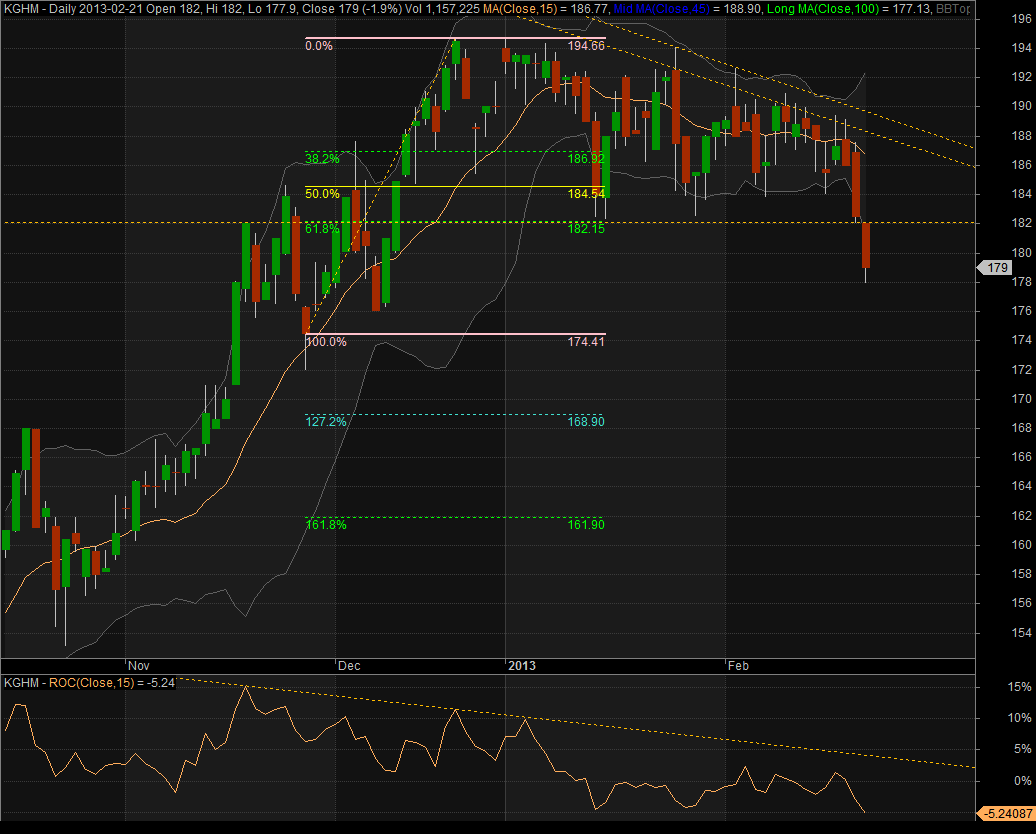Screen dimensions: 1036x834
Task: Click the 38.2% retracement label
Action: pos(322,159)
